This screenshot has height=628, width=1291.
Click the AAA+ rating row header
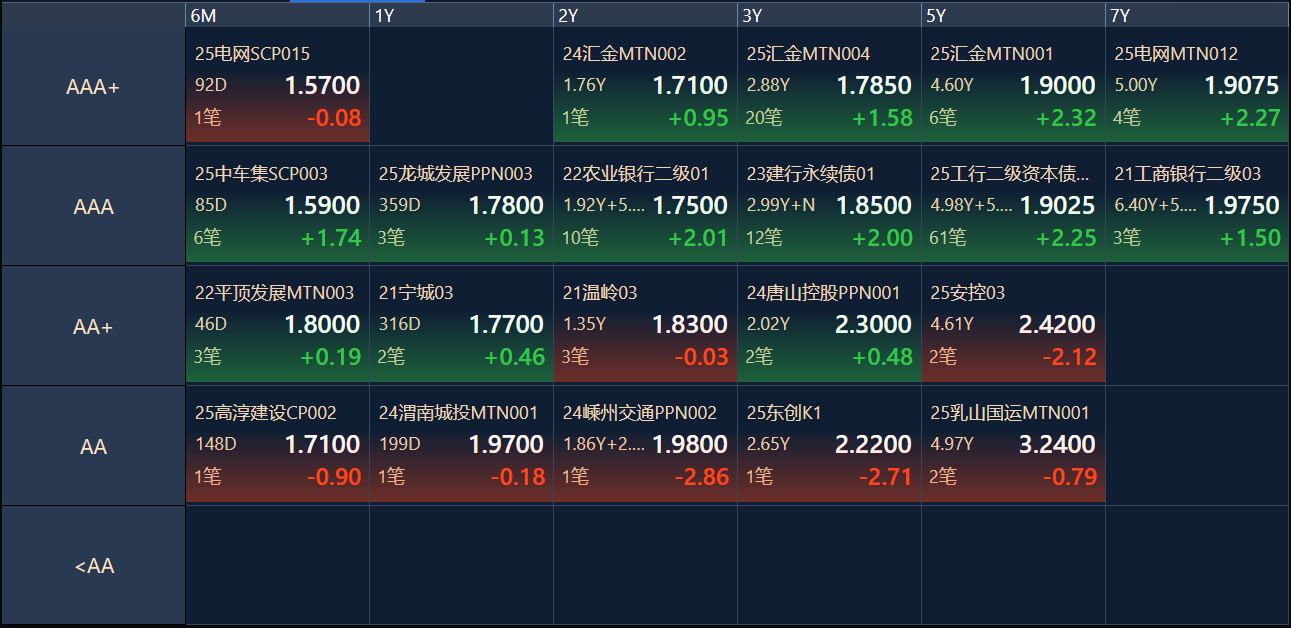pyautogui.click(x=93, y=87)
